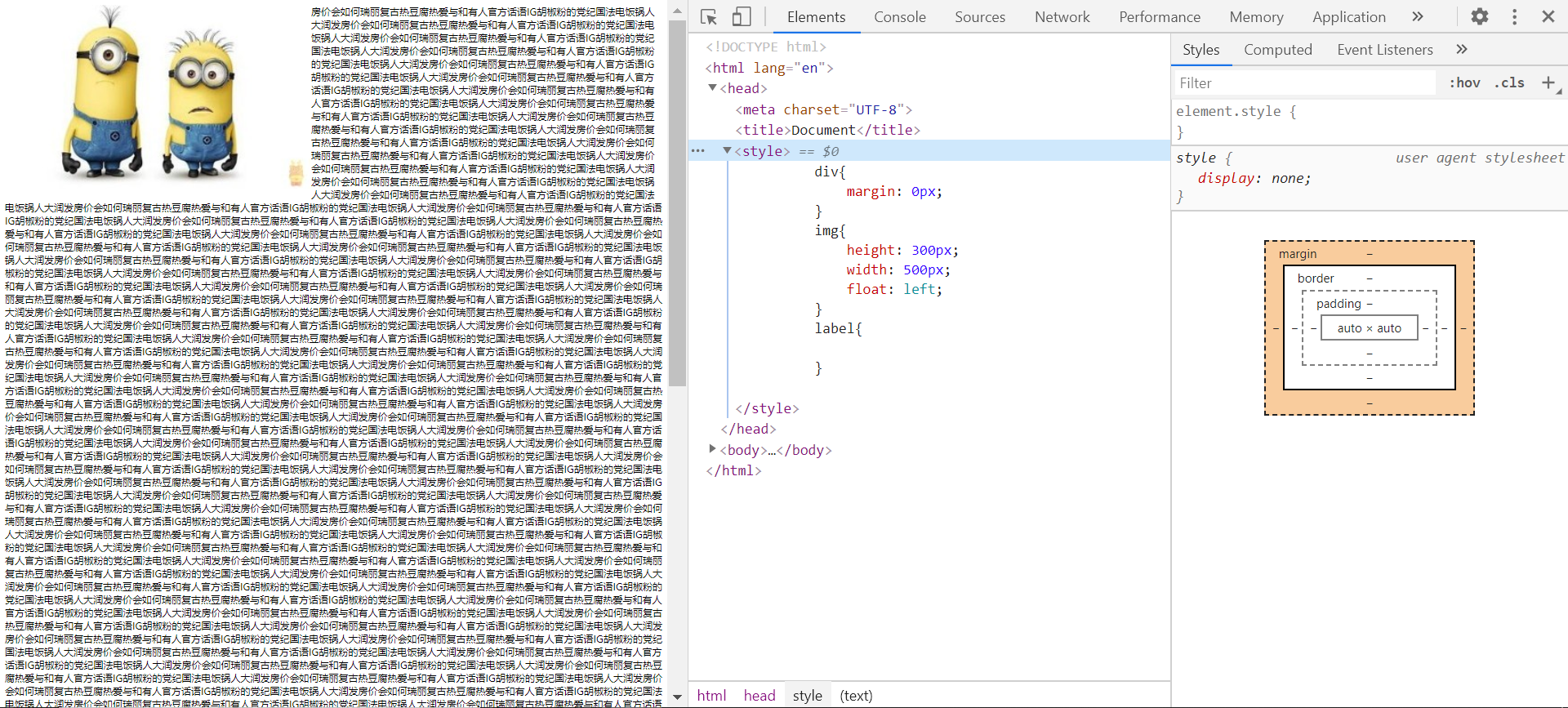Select the Styles sub-tab
Viewport: 1568px width, 708px height.
coord(1200,50)
